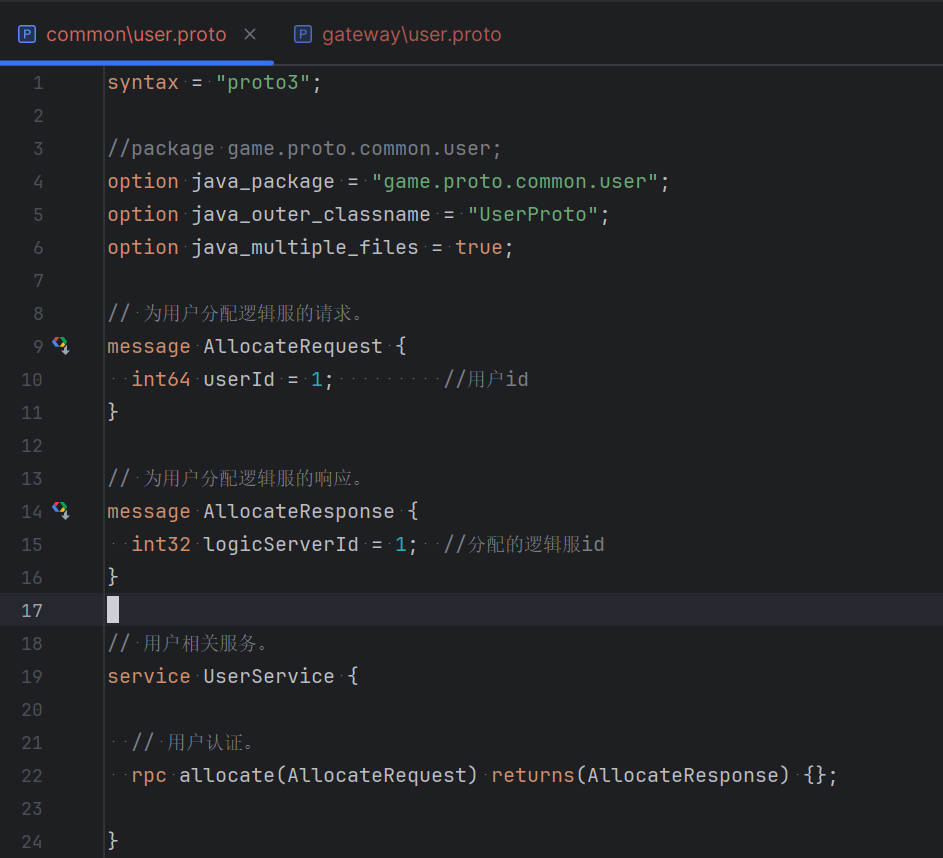Click the rpc keyword on line 22
This screenshot has width=943, height=858.
pyautogui.click(x=149, y=776)
